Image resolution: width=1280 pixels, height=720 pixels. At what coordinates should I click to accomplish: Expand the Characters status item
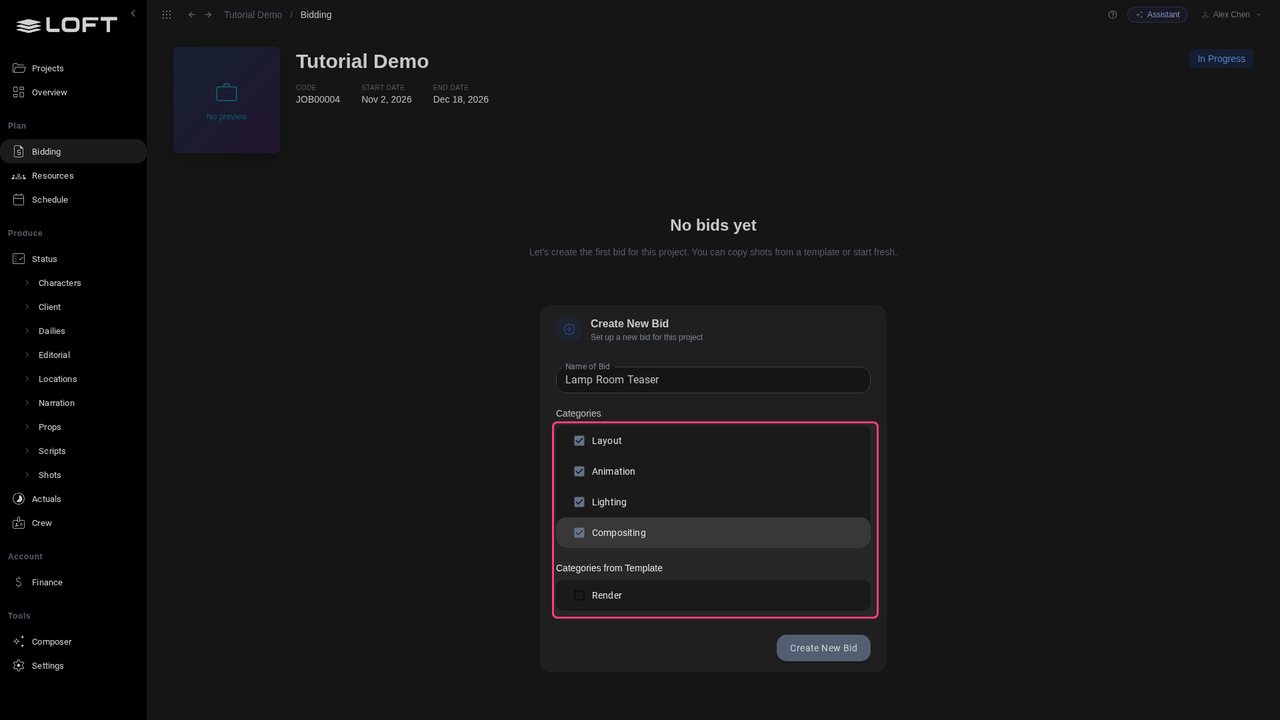[x=28, y=283]
